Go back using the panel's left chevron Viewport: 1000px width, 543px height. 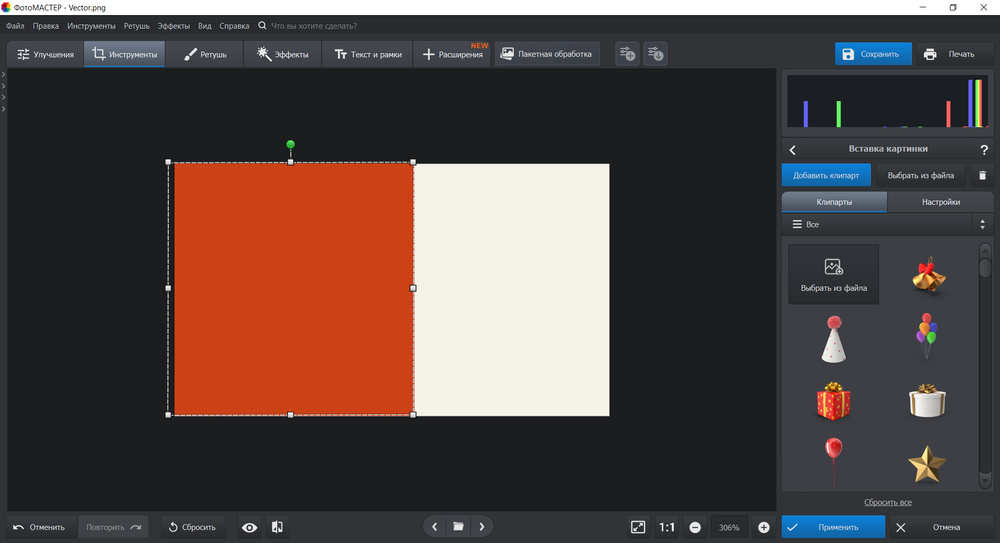point(793,150)
